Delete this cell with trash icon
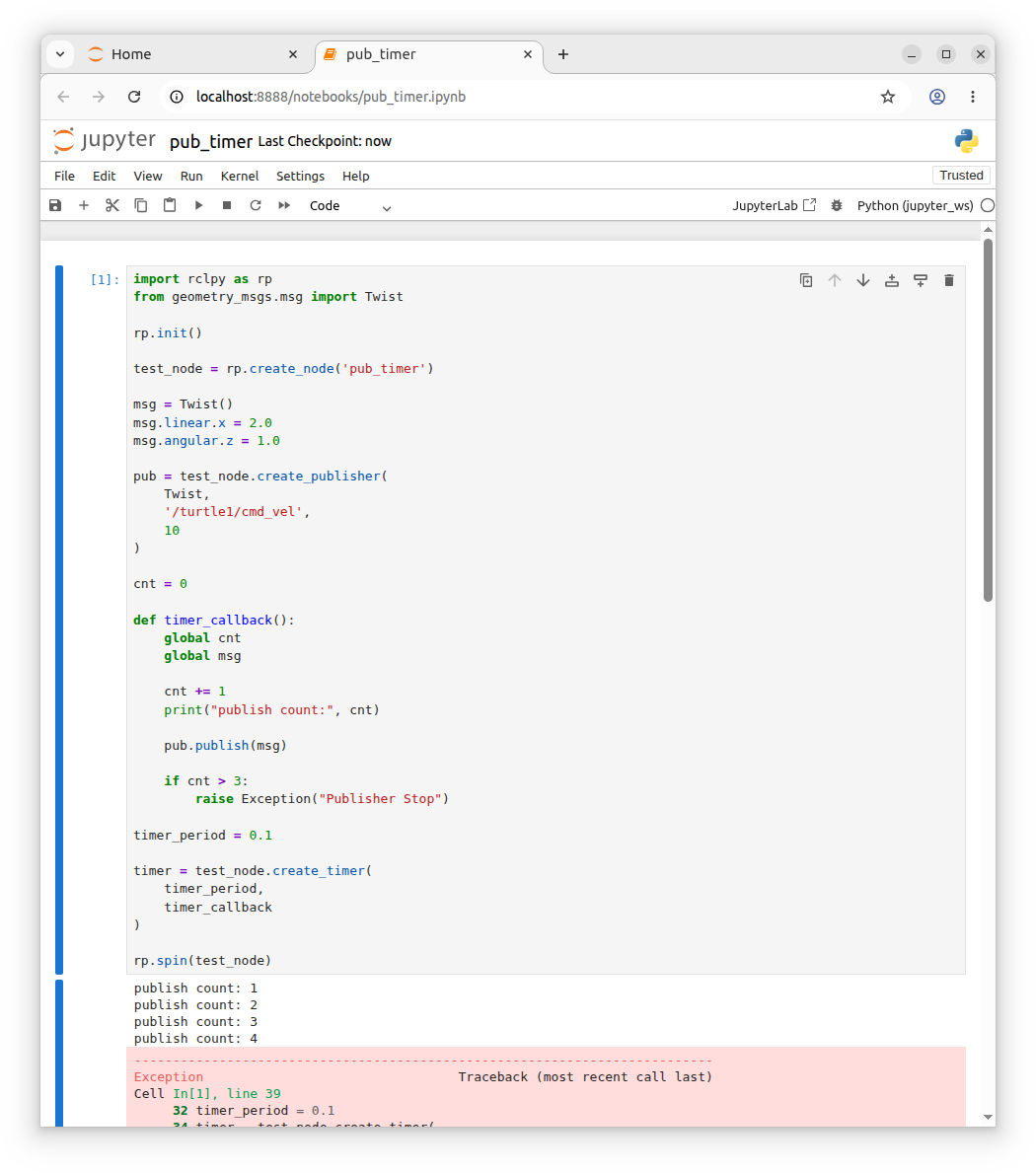 tap(948, 280)
